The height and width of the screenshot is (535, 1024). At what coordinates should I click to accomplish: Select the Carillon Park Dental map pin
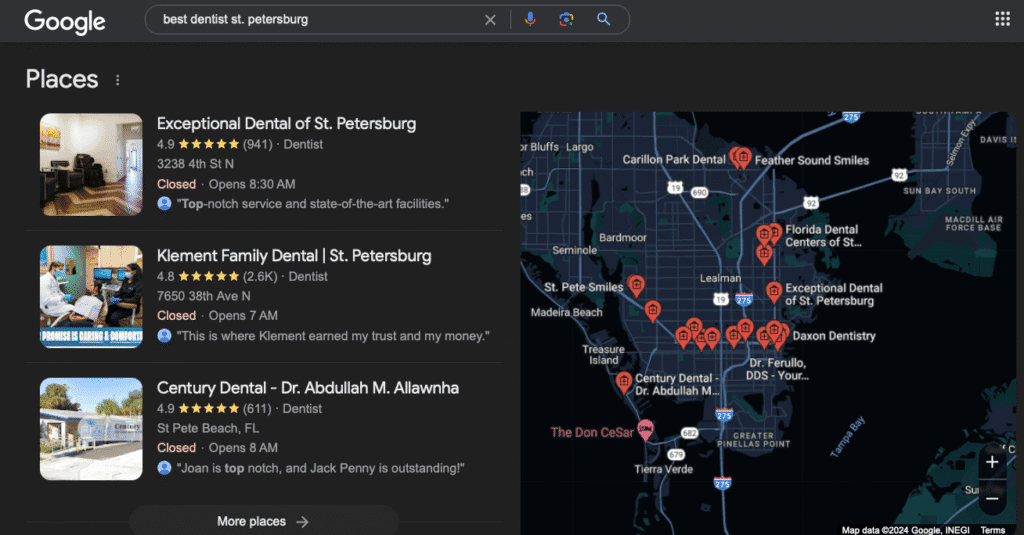(739, 157)
